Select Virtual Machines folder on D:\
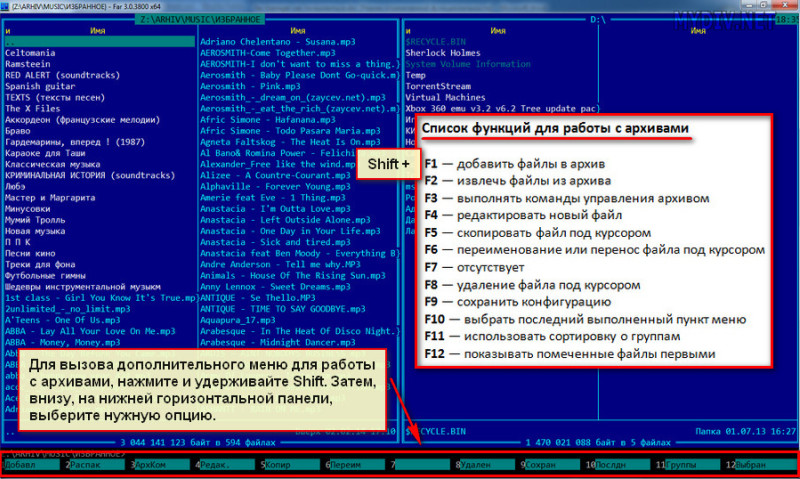 (x=445, y=97)
